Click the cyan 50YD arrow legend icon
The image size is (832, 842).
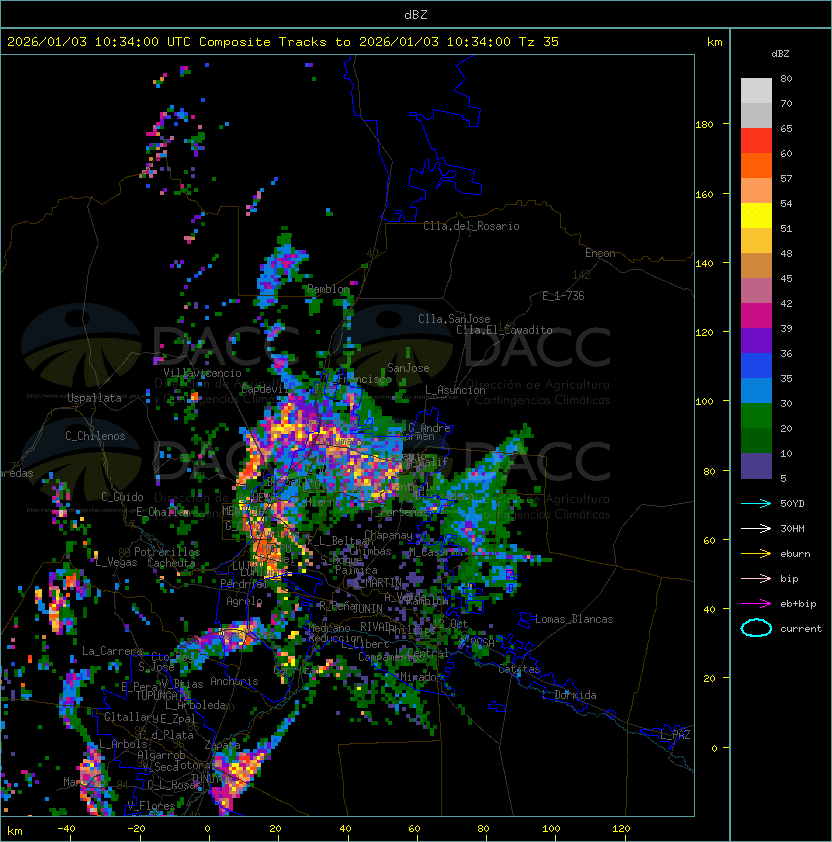(x=756, y=503)
